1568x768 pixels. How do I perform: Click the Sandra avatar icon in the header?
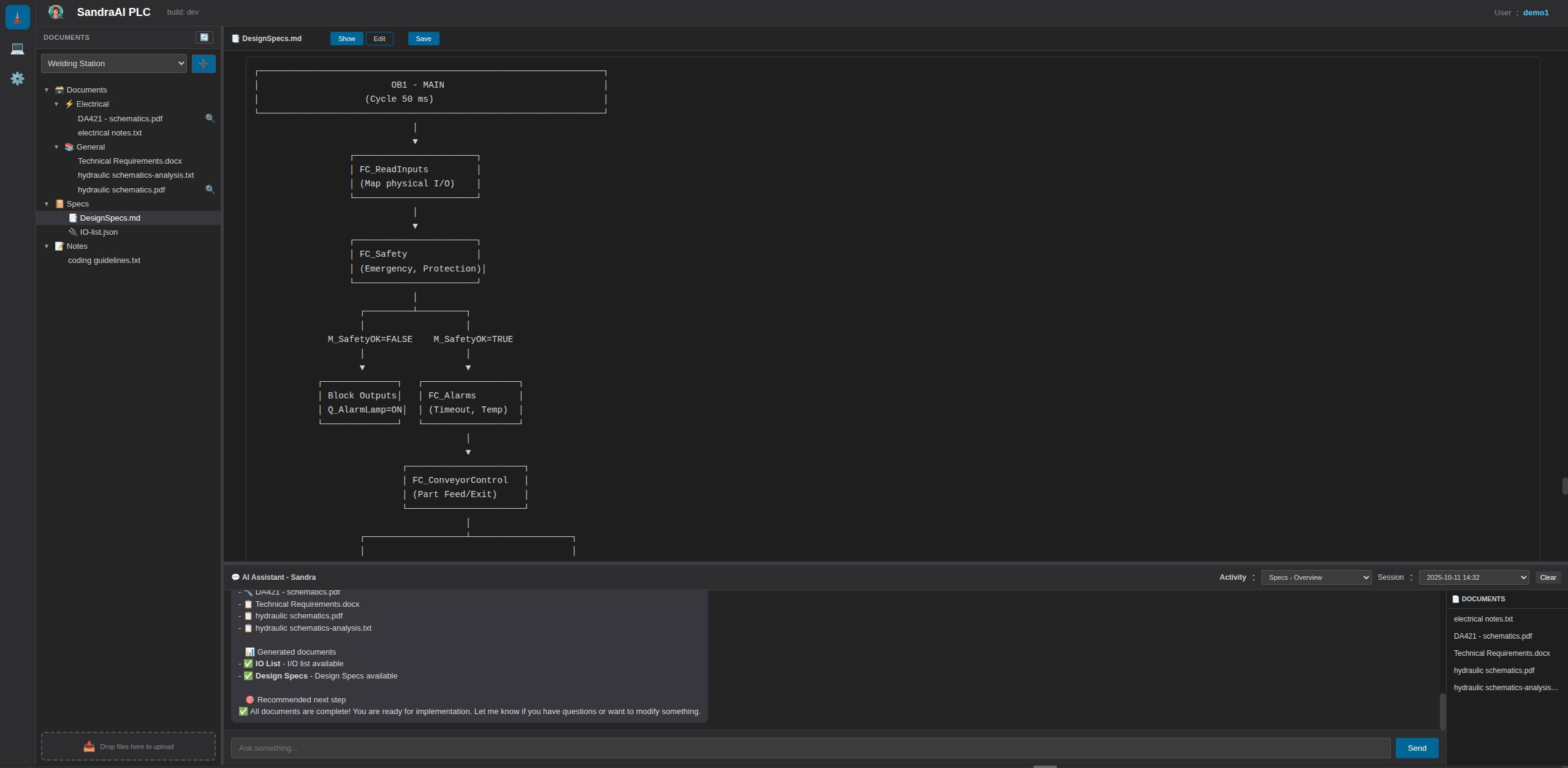(56, 12)
